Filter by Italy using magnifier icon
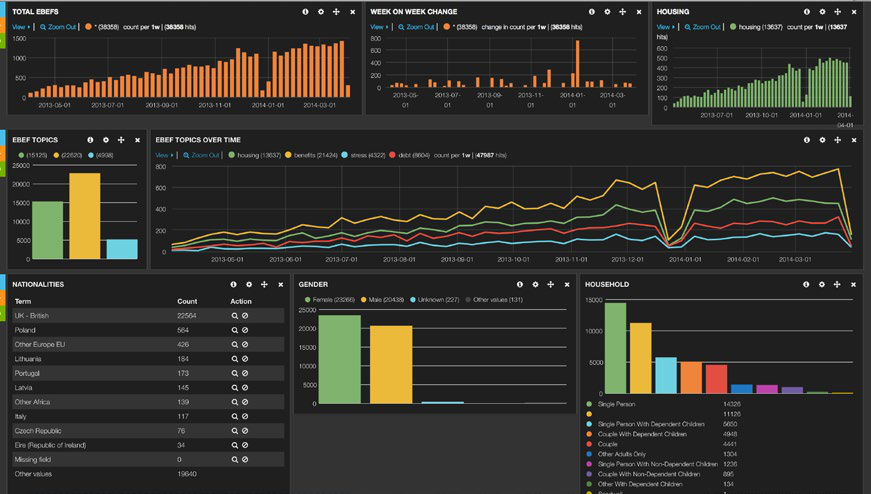 (x=234, y=416)
